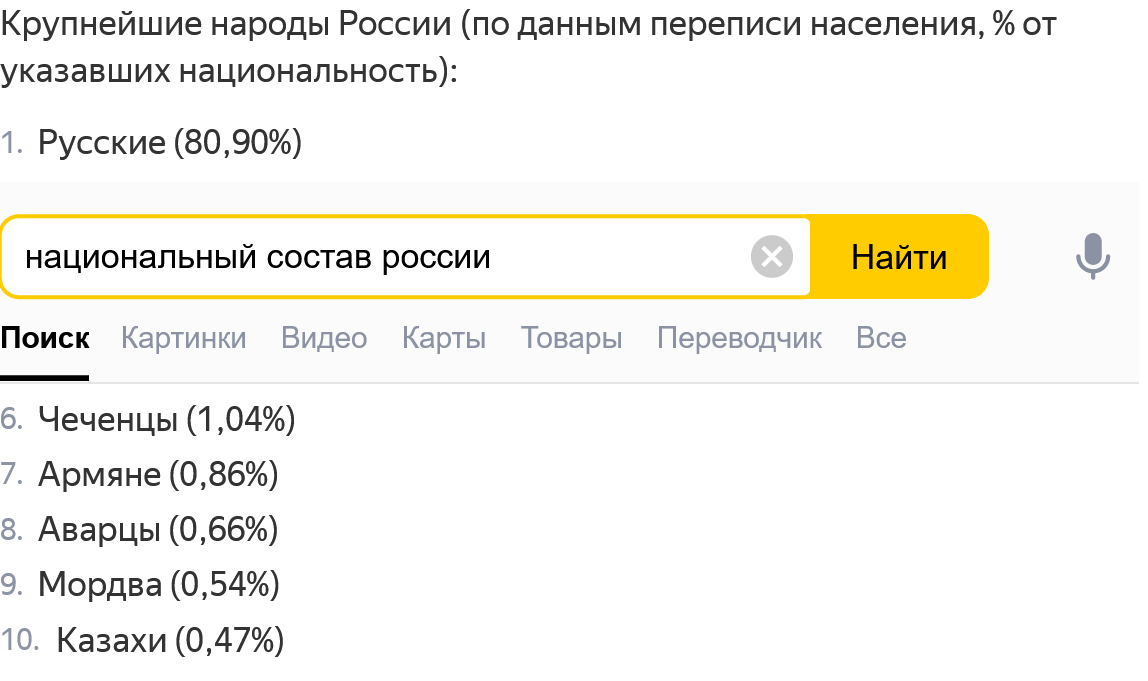
Task: Open the Карты tab
Action: [444, 338]
